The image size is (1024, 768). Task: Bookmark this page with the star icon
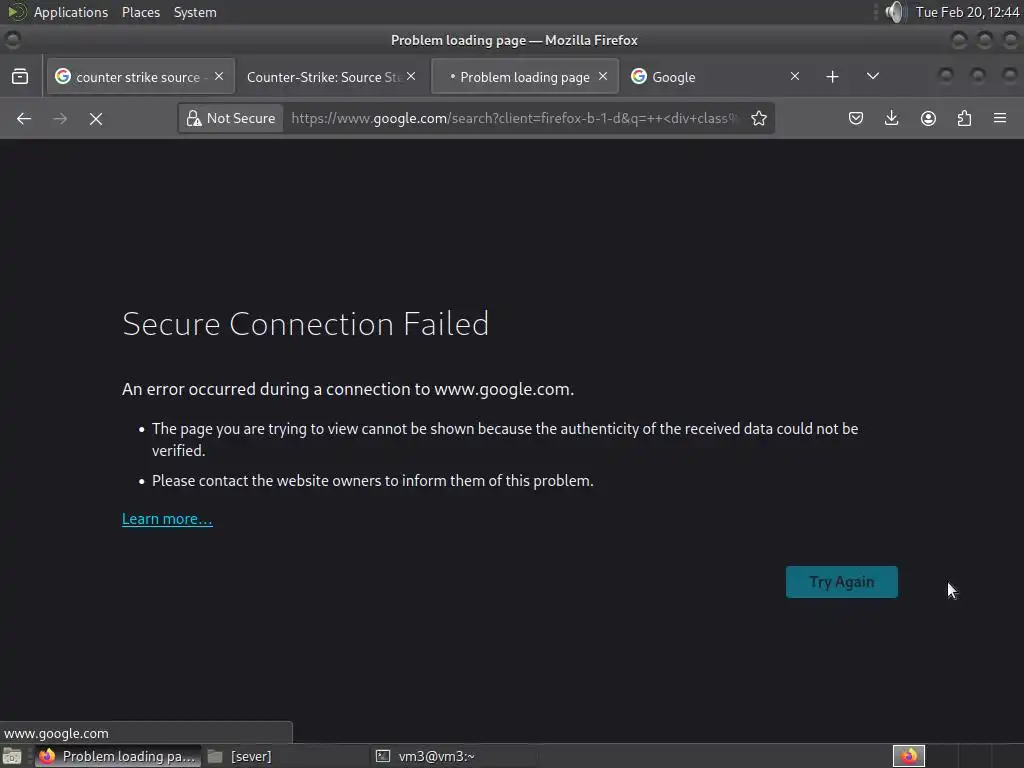click(759, 118)
